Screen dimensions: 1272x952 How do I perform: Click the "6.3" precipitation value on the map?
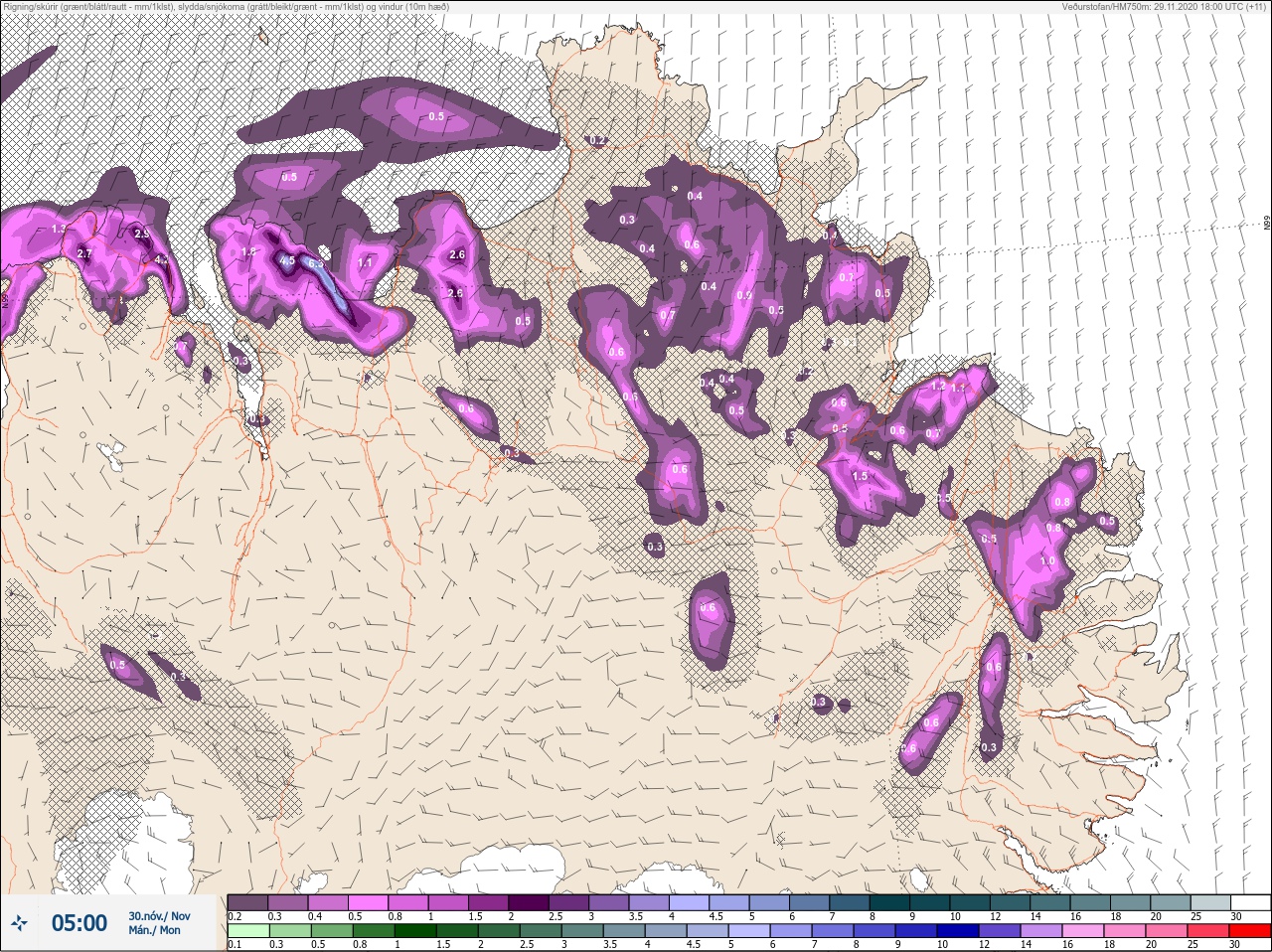coord(317,263)
